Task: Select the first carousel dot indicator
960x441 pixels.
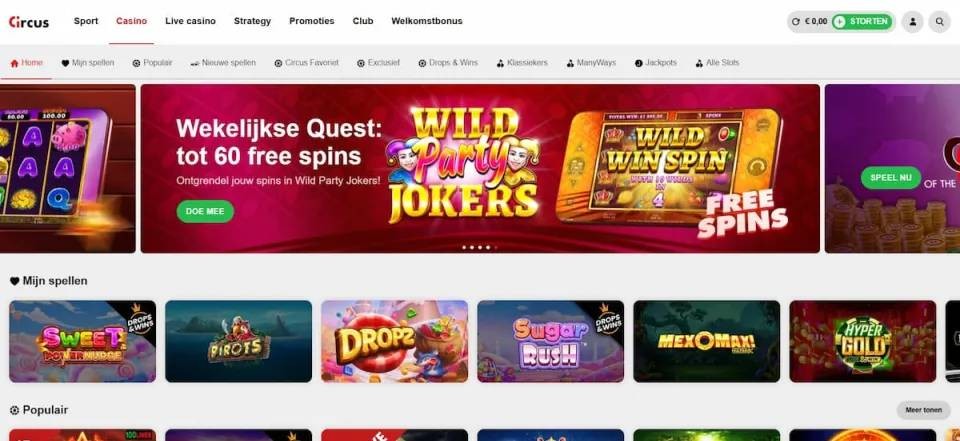Action: pos(464,247)
